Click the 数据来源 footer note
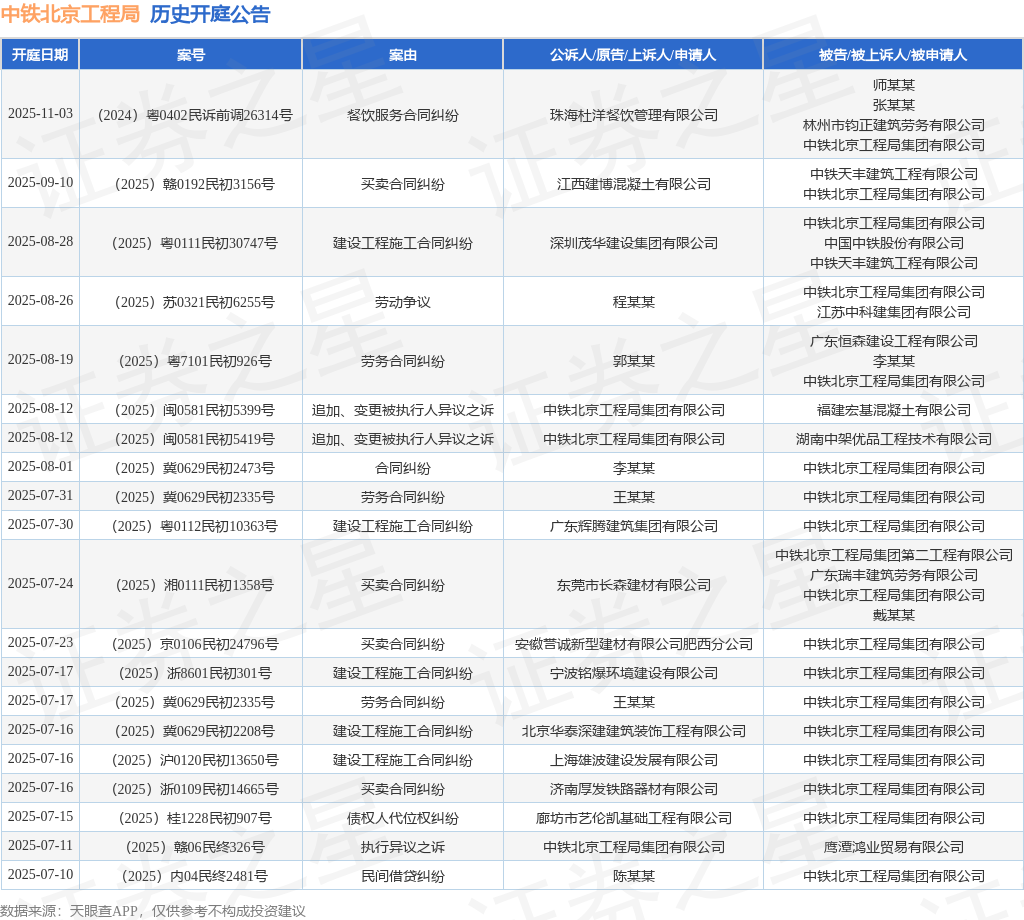This screenshot has width=1024, height=920. coord(153,911)
